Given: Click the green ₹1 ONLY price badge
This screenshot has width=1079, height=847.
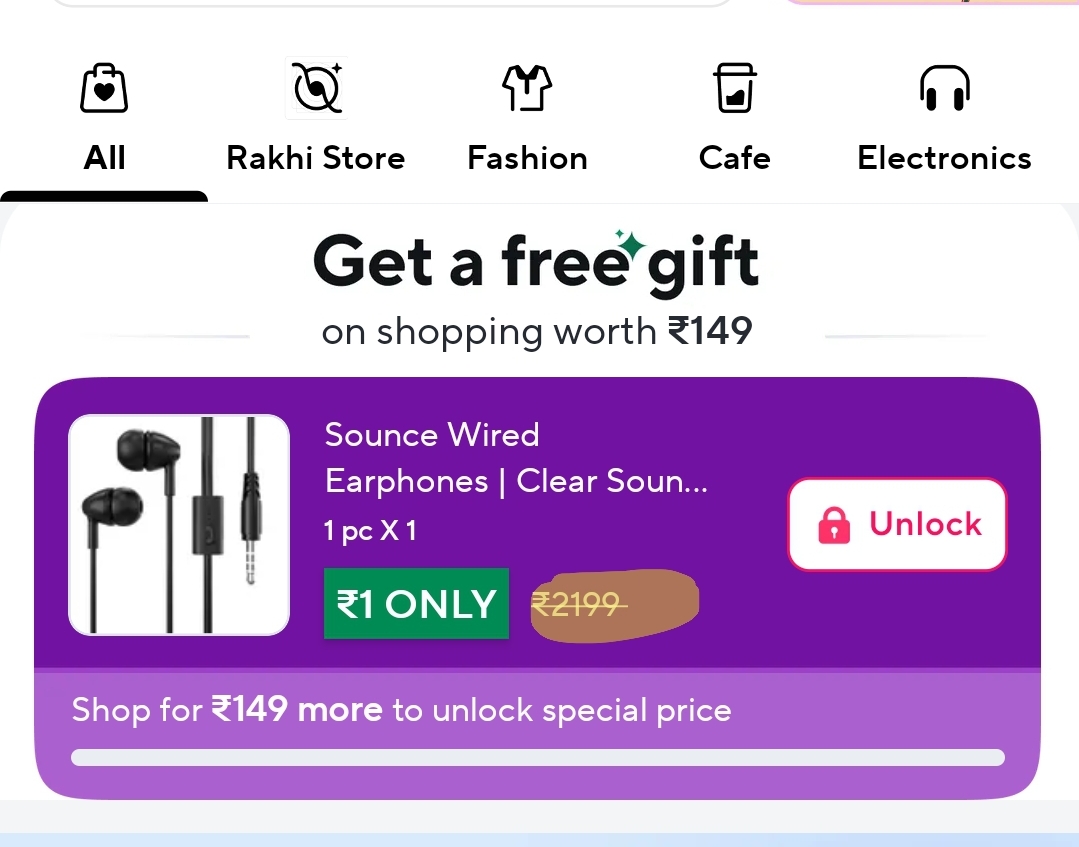Looking at the screenshot, I should tap(416, 603).
